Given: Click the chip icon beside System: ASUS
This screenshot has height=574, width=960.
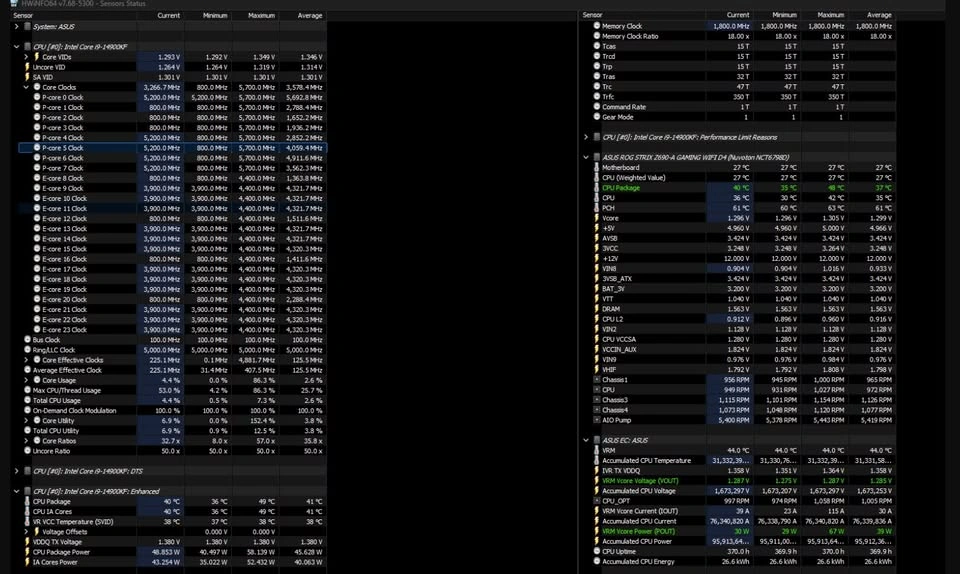Looking at the screenshot, I should [27, 26].
